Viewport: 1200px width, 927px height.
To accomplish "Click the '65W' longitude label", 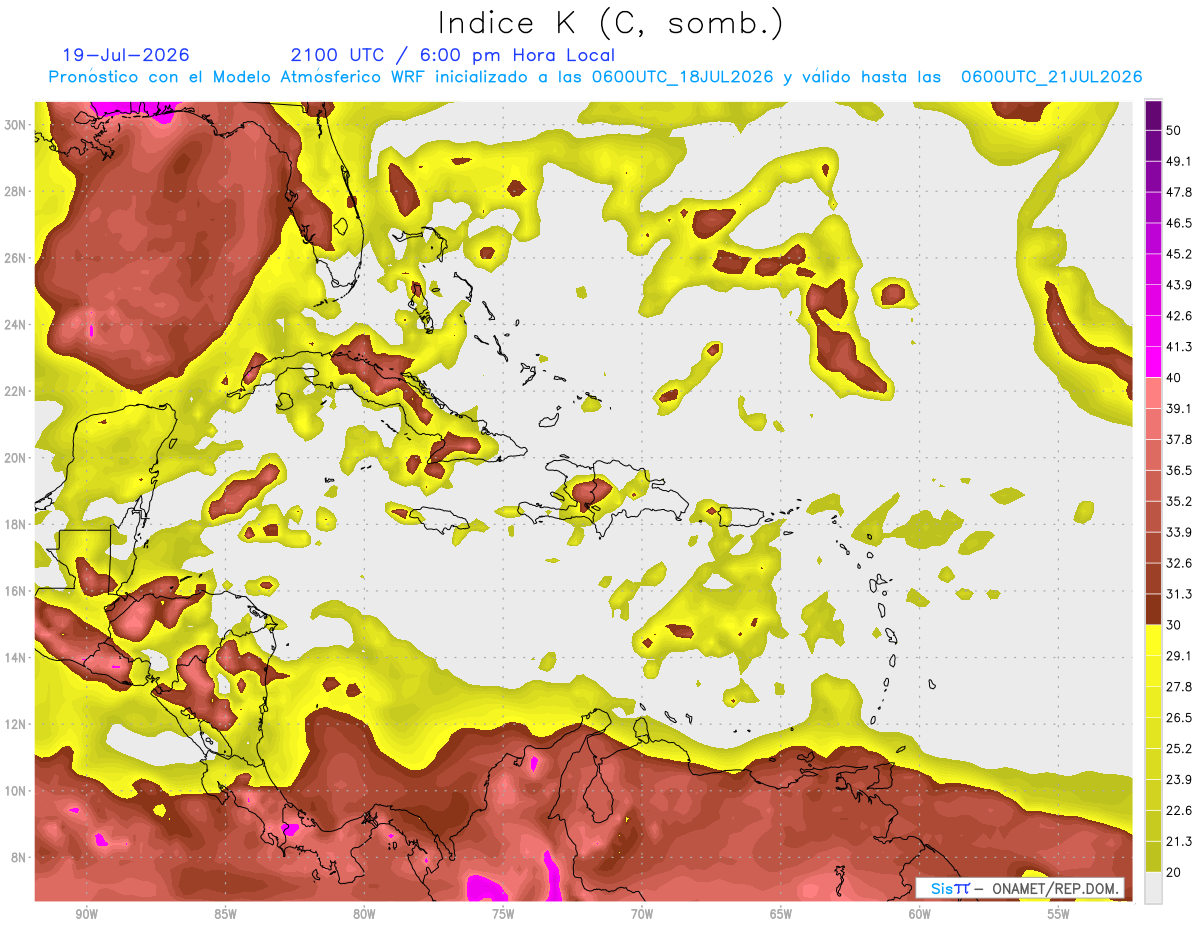I will pos(781,914).
